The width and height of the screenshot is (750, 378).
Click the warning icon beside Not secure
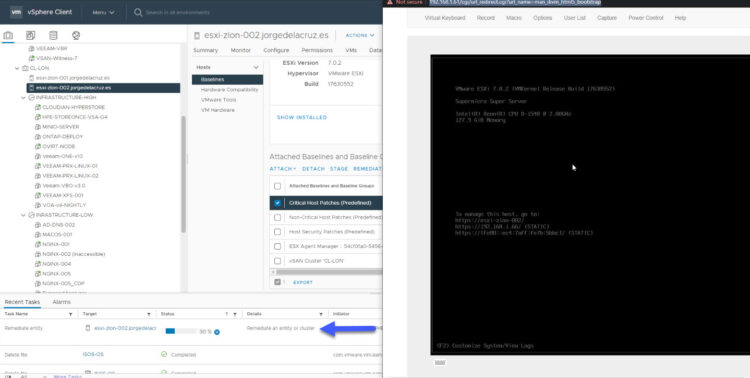pos(390,2)
